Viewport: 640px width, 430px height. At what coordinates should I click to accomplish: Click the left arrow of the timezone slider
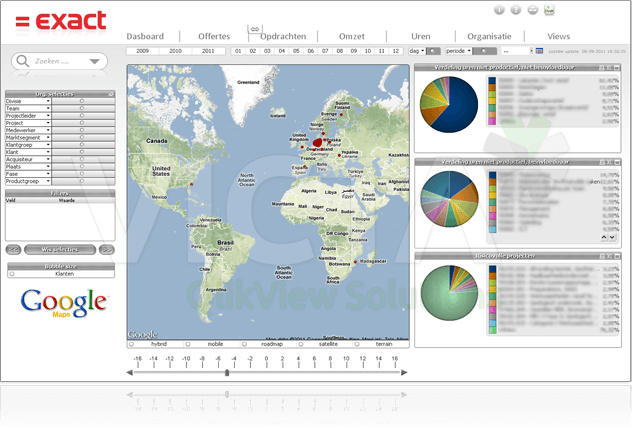(x=130, y=372)
